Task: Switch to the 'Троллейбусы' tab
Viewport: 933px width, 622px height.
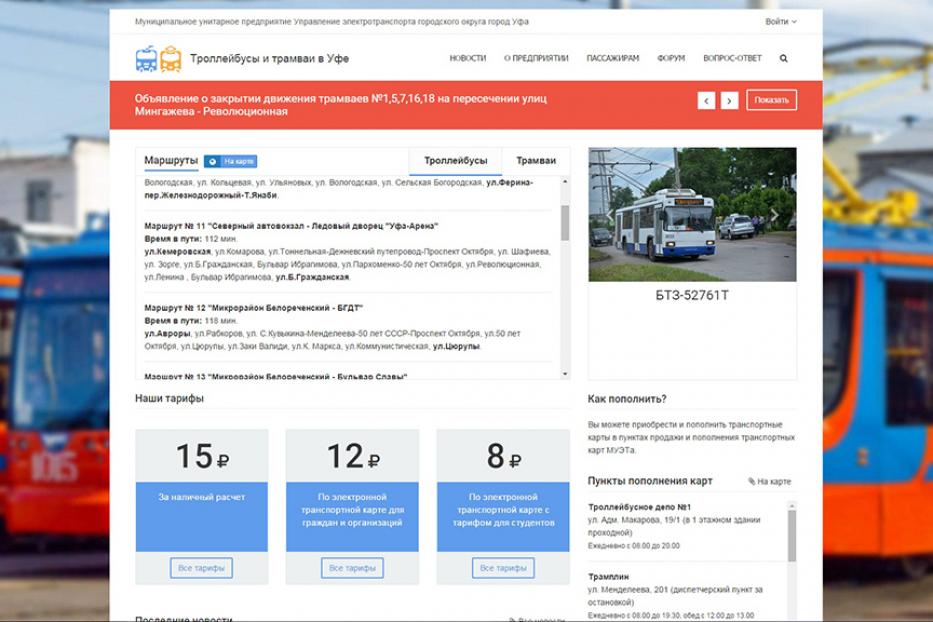Action: point(455,161)
